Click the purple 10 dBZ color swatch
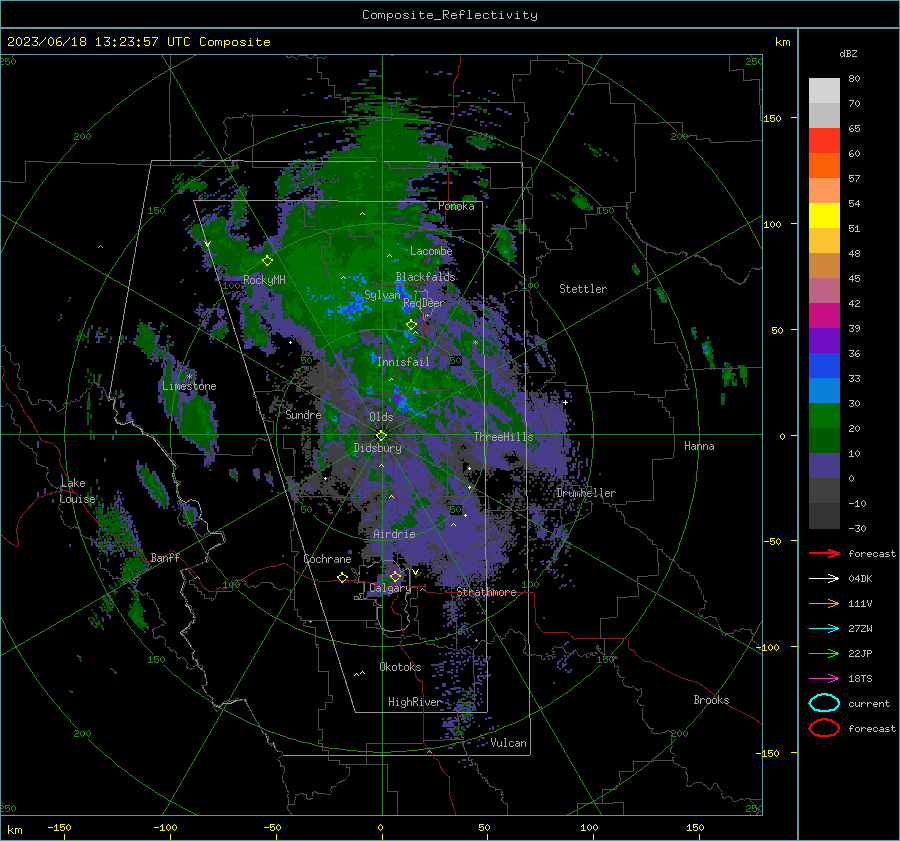900x841 pixels. [x=824, y=466]
